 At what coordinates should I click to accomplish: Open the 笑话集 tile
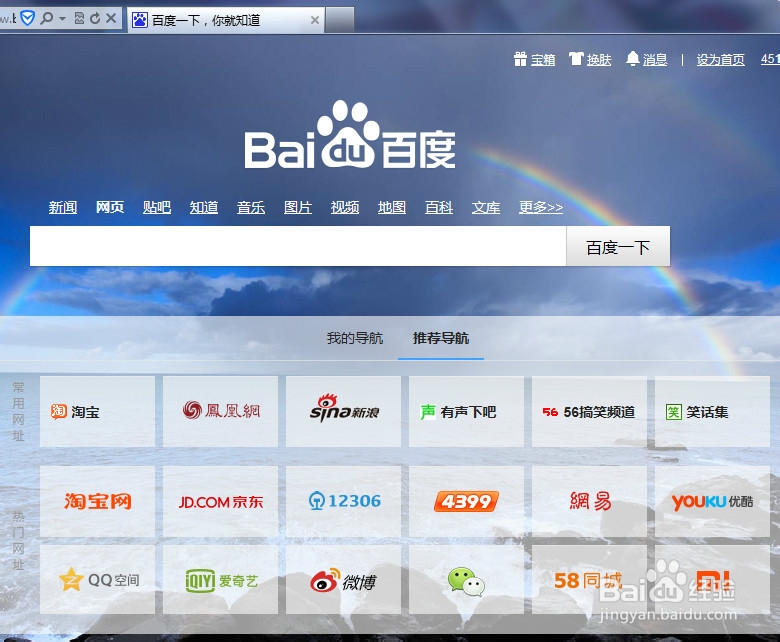click(x=712, y=412)
